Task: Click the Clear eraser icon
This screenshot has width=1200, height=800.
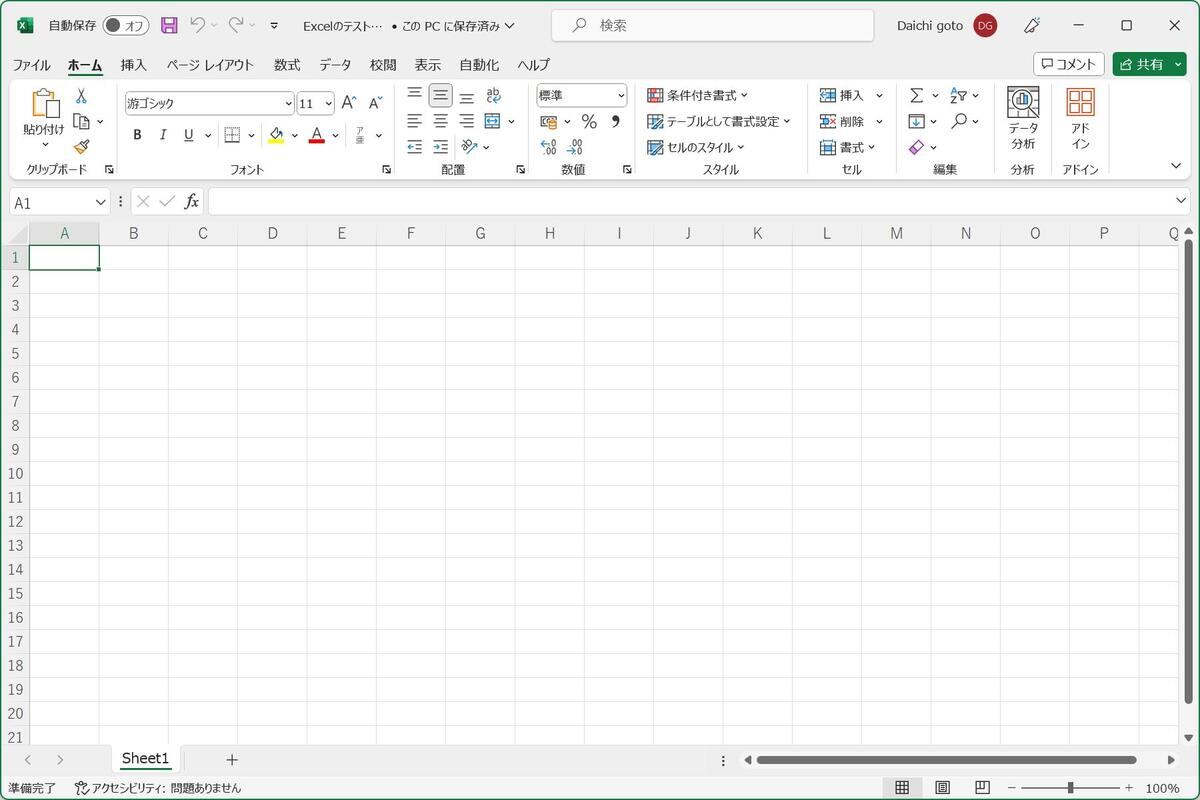Action: point(916,147)
